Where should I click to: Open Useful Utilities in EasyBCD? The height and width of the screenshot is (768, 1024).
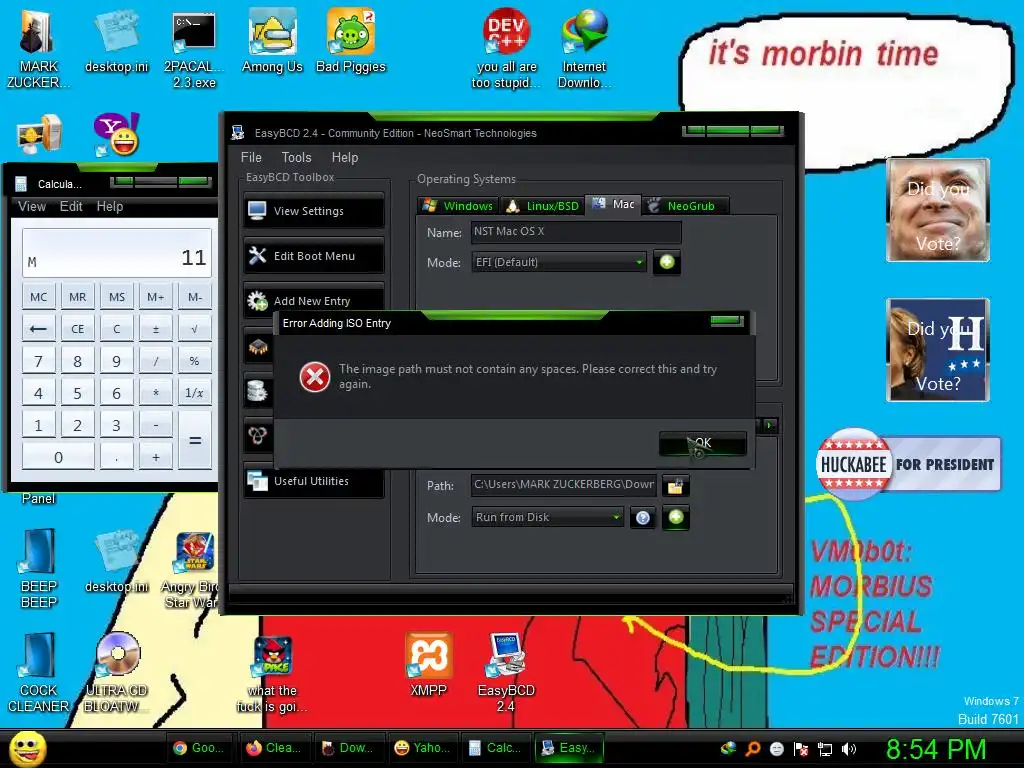[x=313, y=481]
